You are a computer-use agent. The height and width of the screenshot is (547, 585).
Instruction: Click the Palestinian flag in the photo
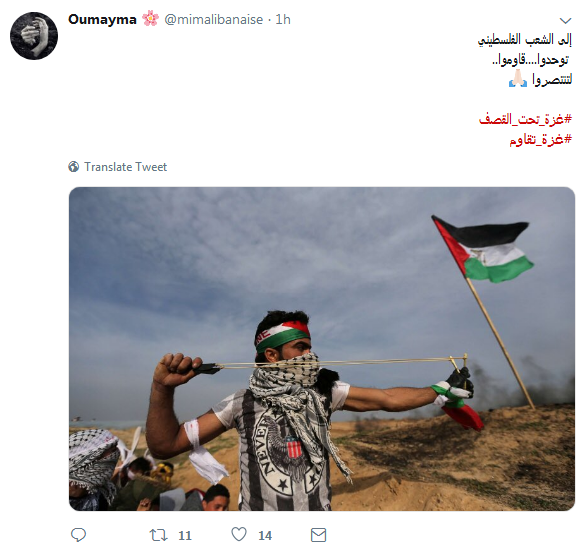(484, 249)
